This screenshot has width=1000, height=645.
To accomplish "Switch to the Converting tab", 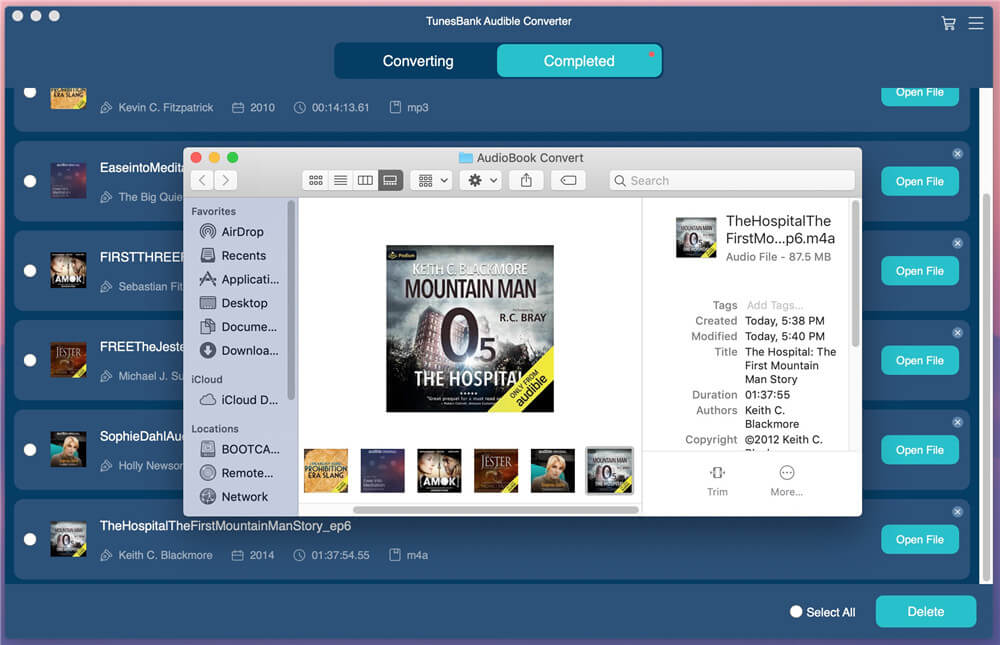I will (x=416, y=60).
